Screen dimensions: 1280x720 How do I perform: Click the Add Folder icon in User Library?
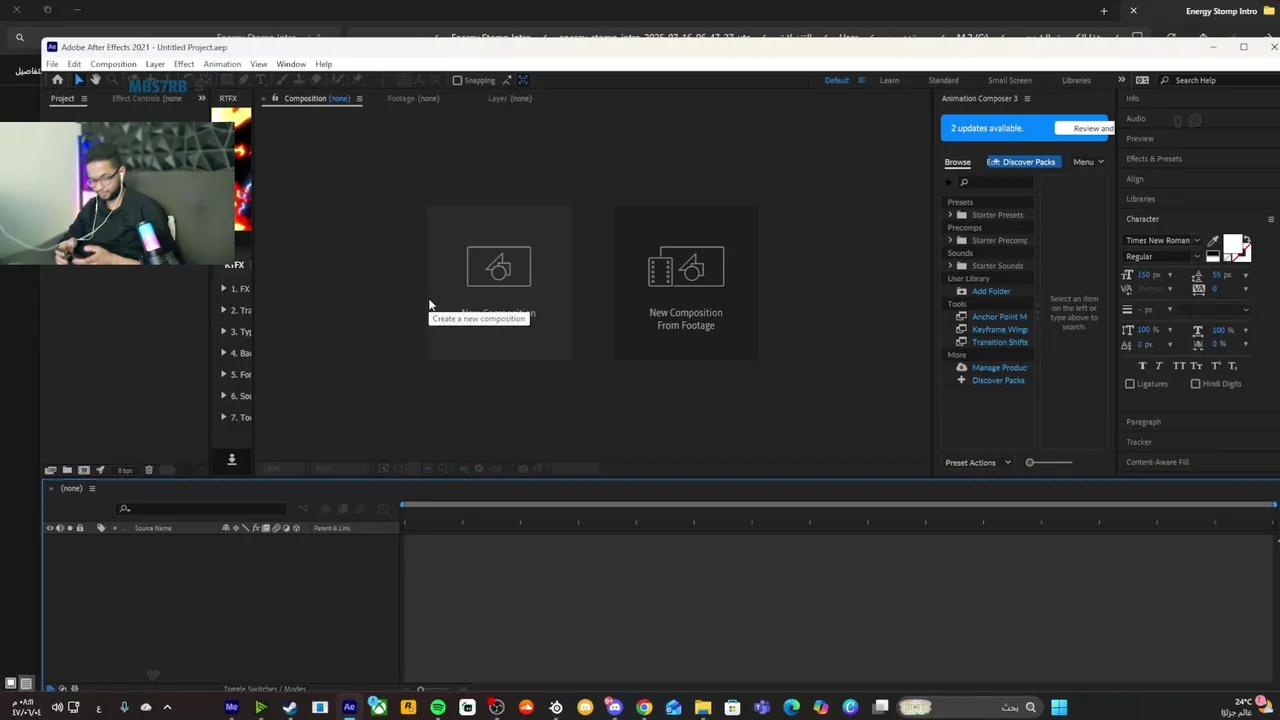point(962,291)
